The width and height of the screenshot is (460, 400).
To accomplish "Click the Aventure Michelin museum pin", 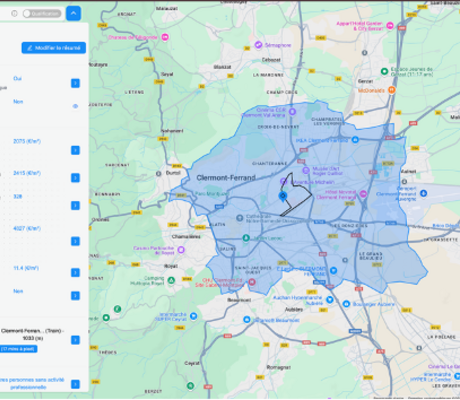I will click(x=284, y=181).
